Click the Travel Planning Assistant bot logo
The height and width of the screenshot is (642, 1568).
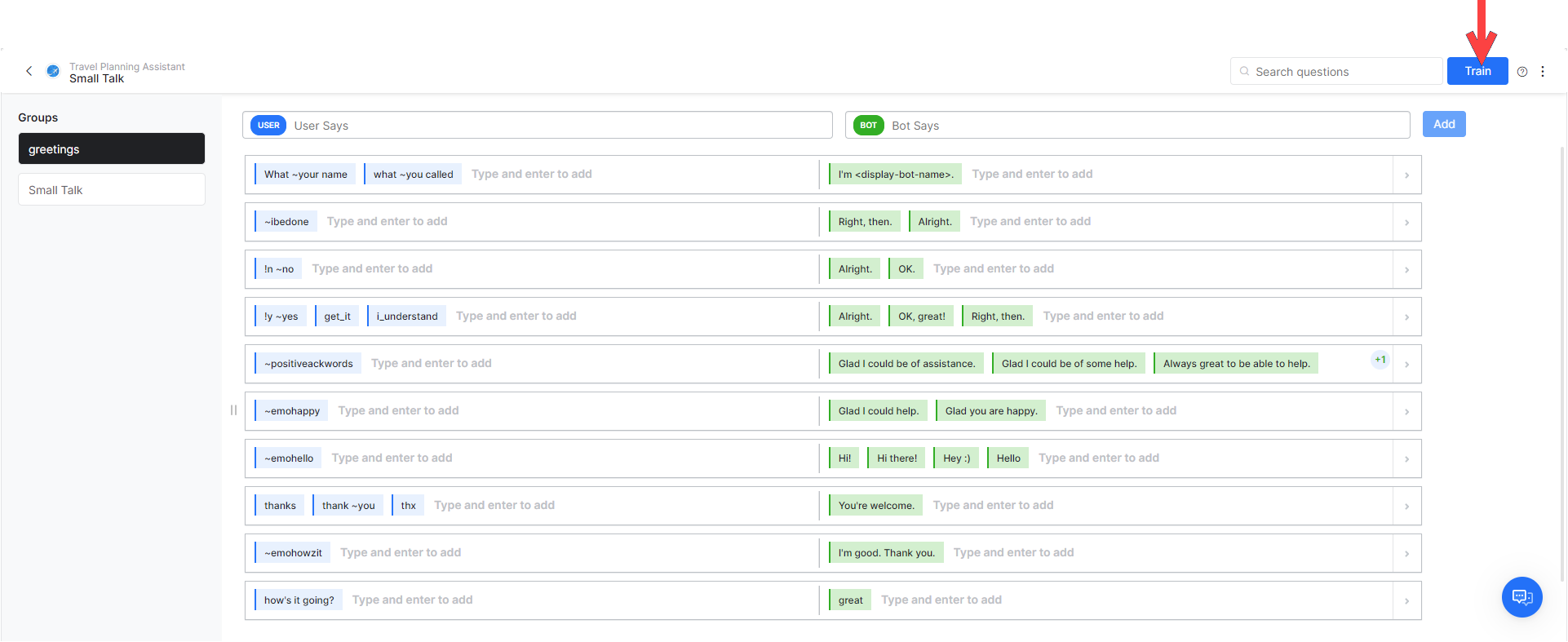coord(53,72)
